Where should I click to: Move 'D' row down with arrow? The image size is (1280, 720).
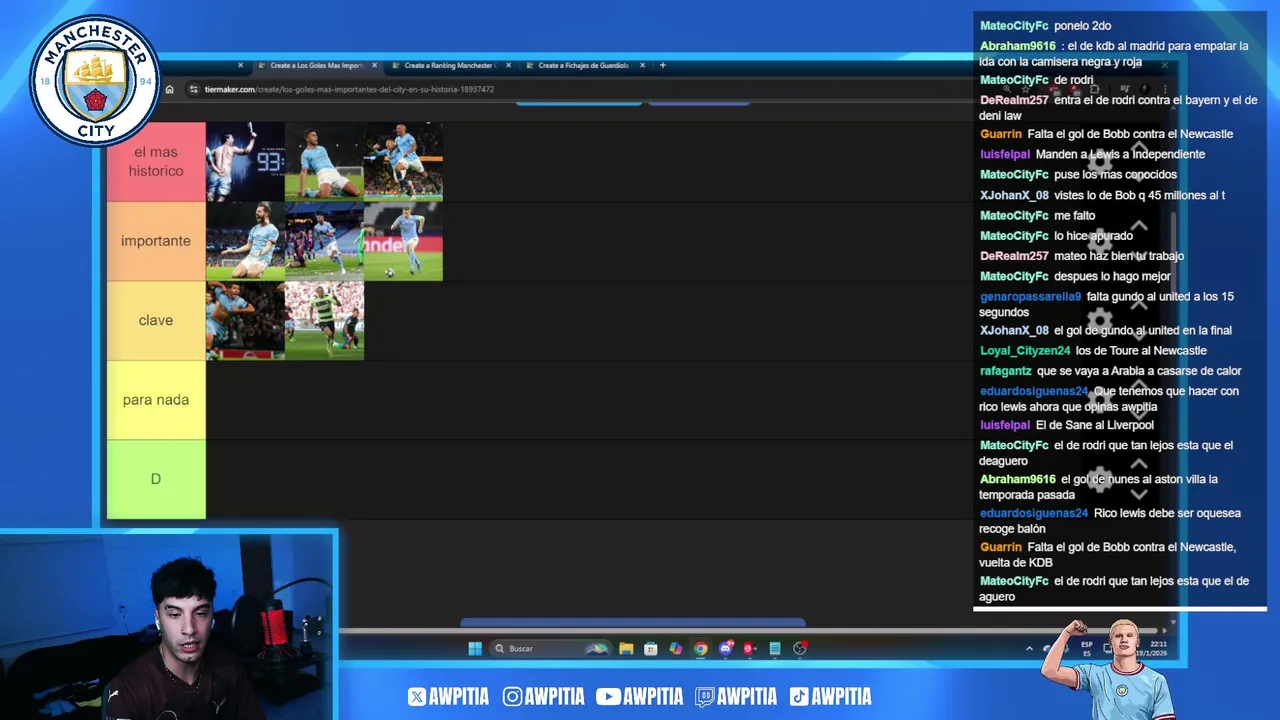coord(1139,494)
